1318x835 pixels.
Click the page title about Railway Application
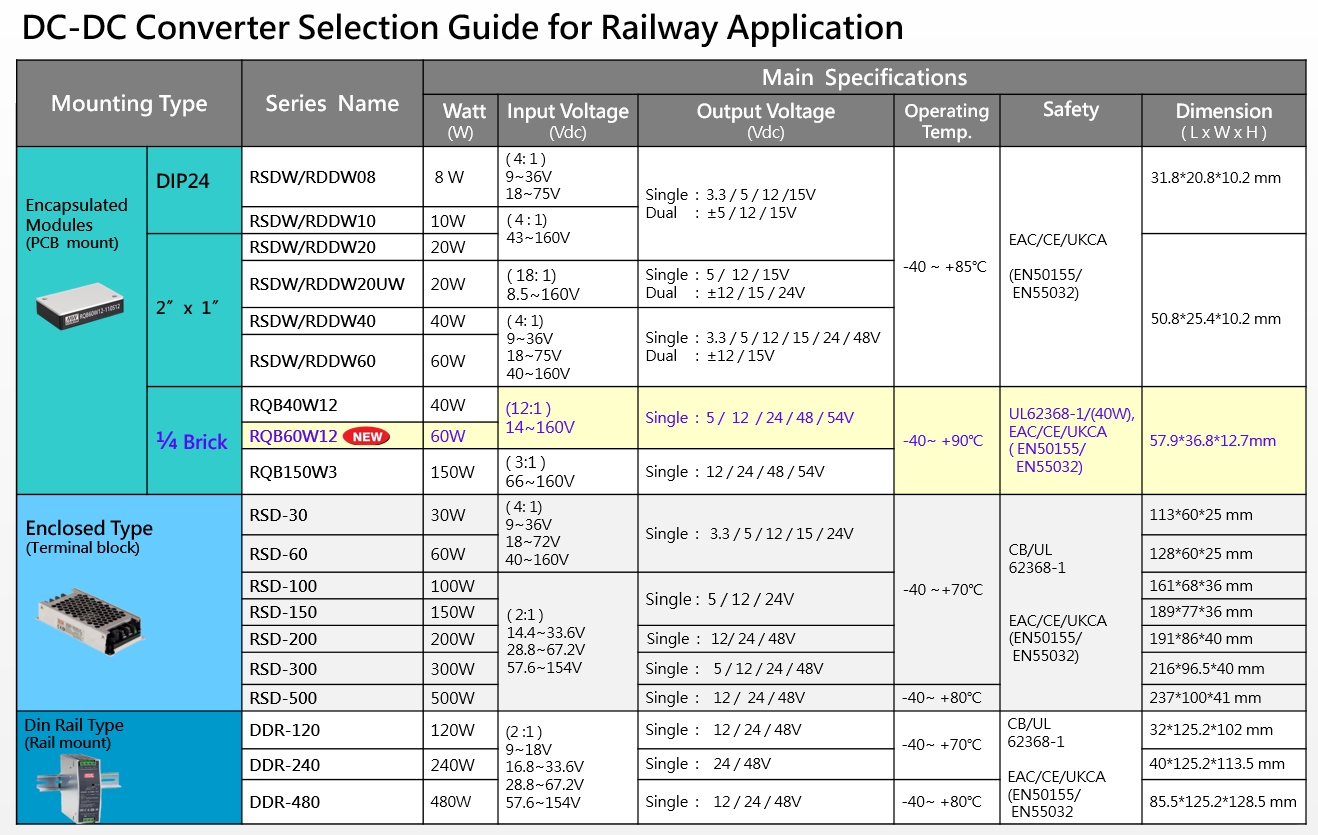point(462,28)
